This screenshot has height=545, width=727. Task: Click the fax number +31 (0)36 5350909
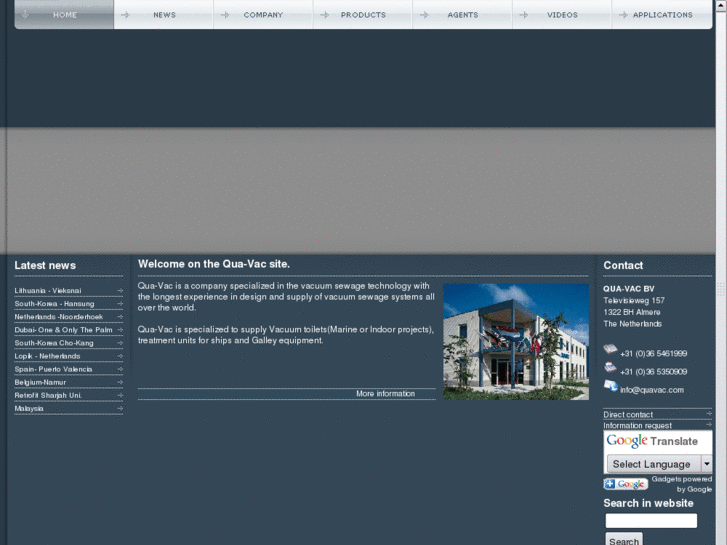[653, 372]
